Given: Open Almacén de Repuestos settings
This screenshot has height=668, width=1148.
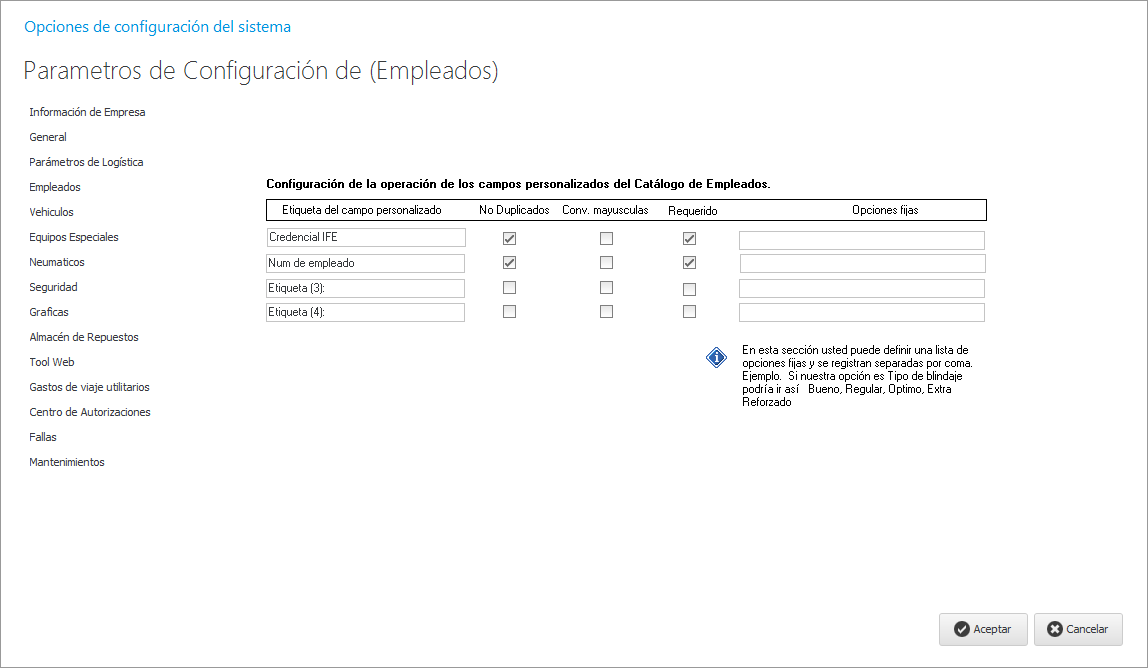Looking at the screenshot, I should (84, 337).
